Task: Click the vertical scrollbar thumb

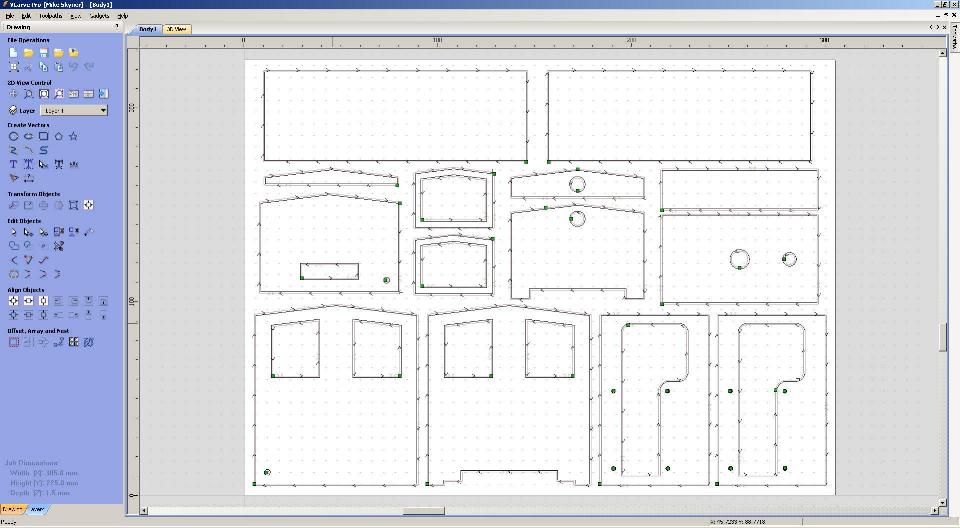Action: click(x=942, y=337)
